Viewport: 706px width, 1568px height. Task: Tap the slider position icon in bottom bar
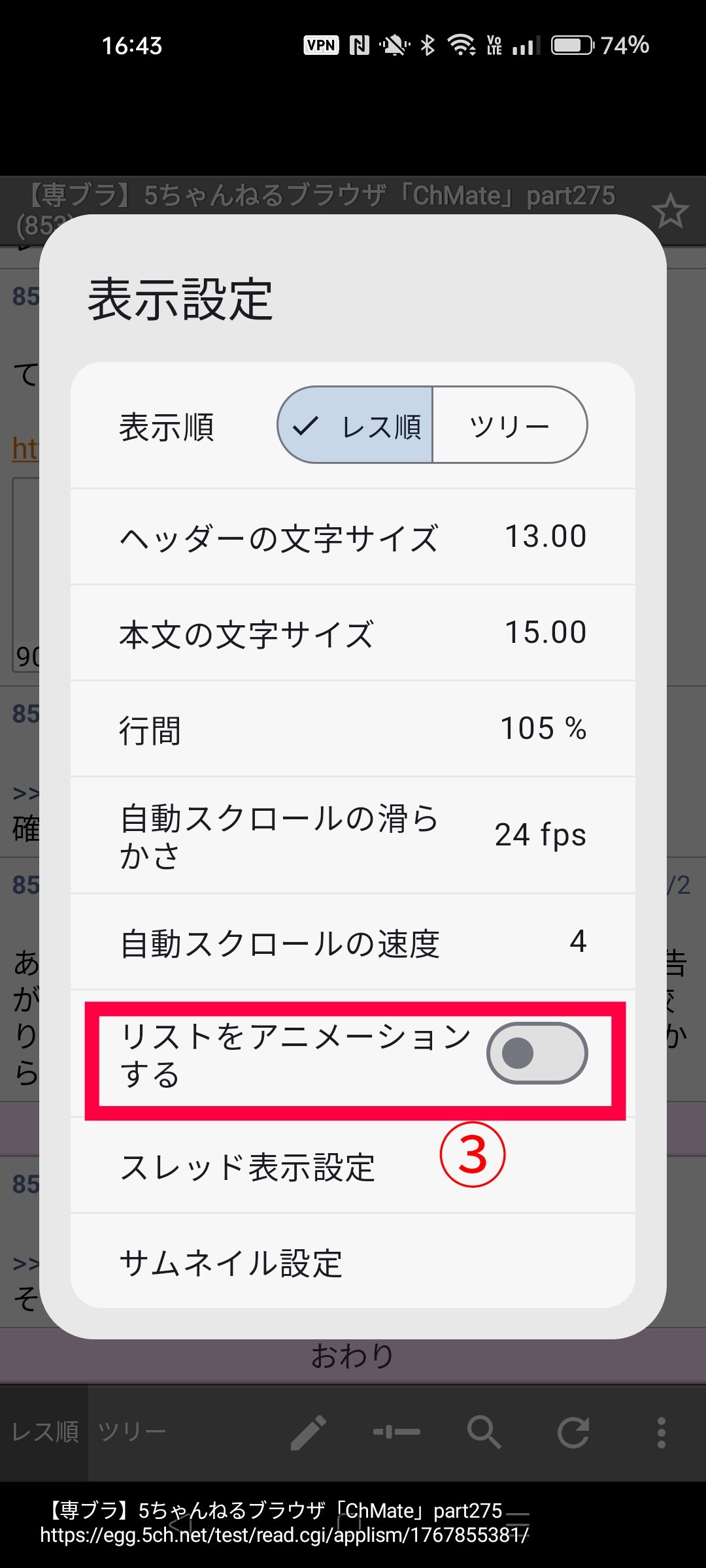[x=397, y=1432]
